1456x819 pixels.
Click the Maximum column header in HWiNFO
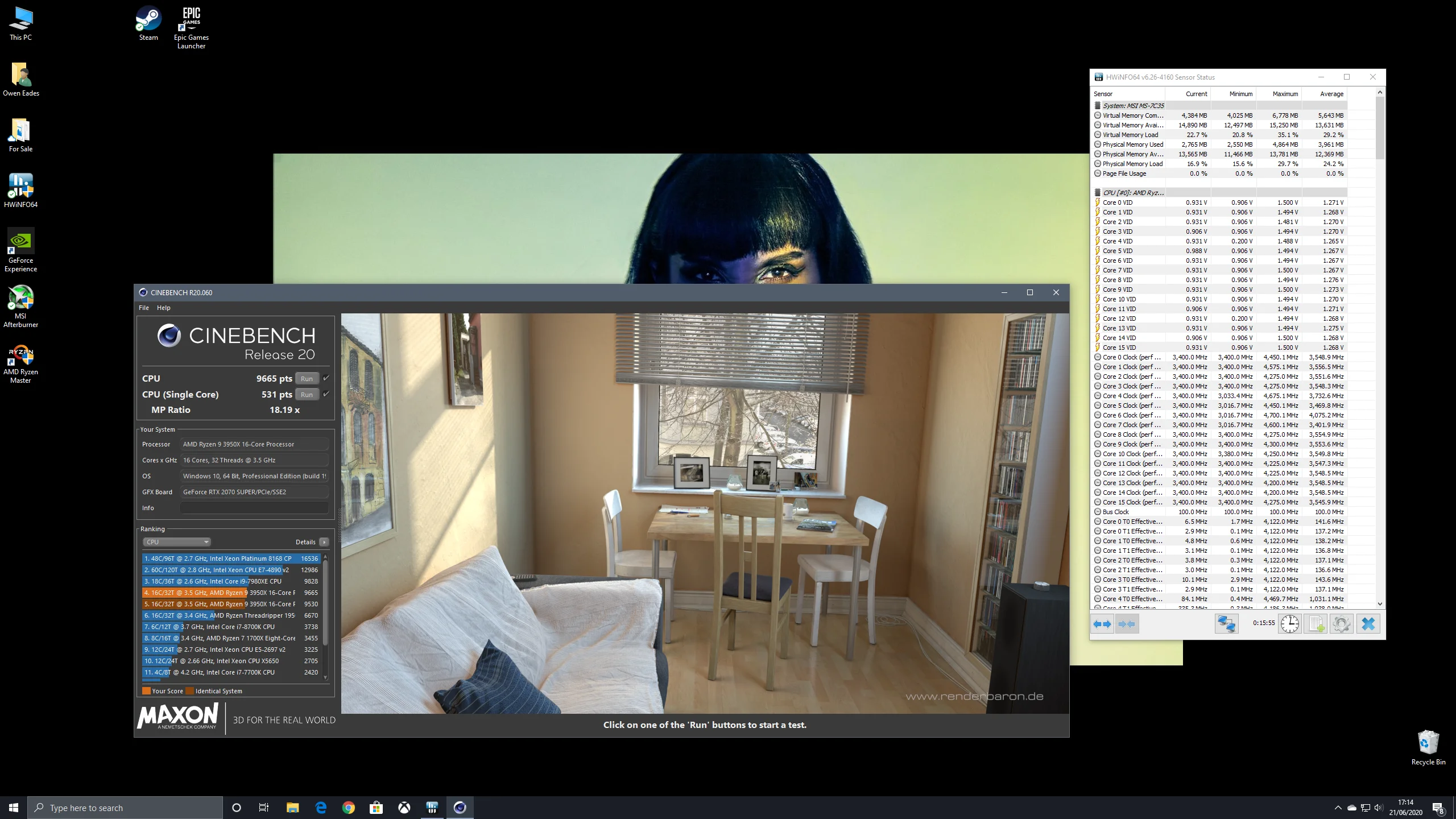pyautogui.click(x=1279, y=94)
